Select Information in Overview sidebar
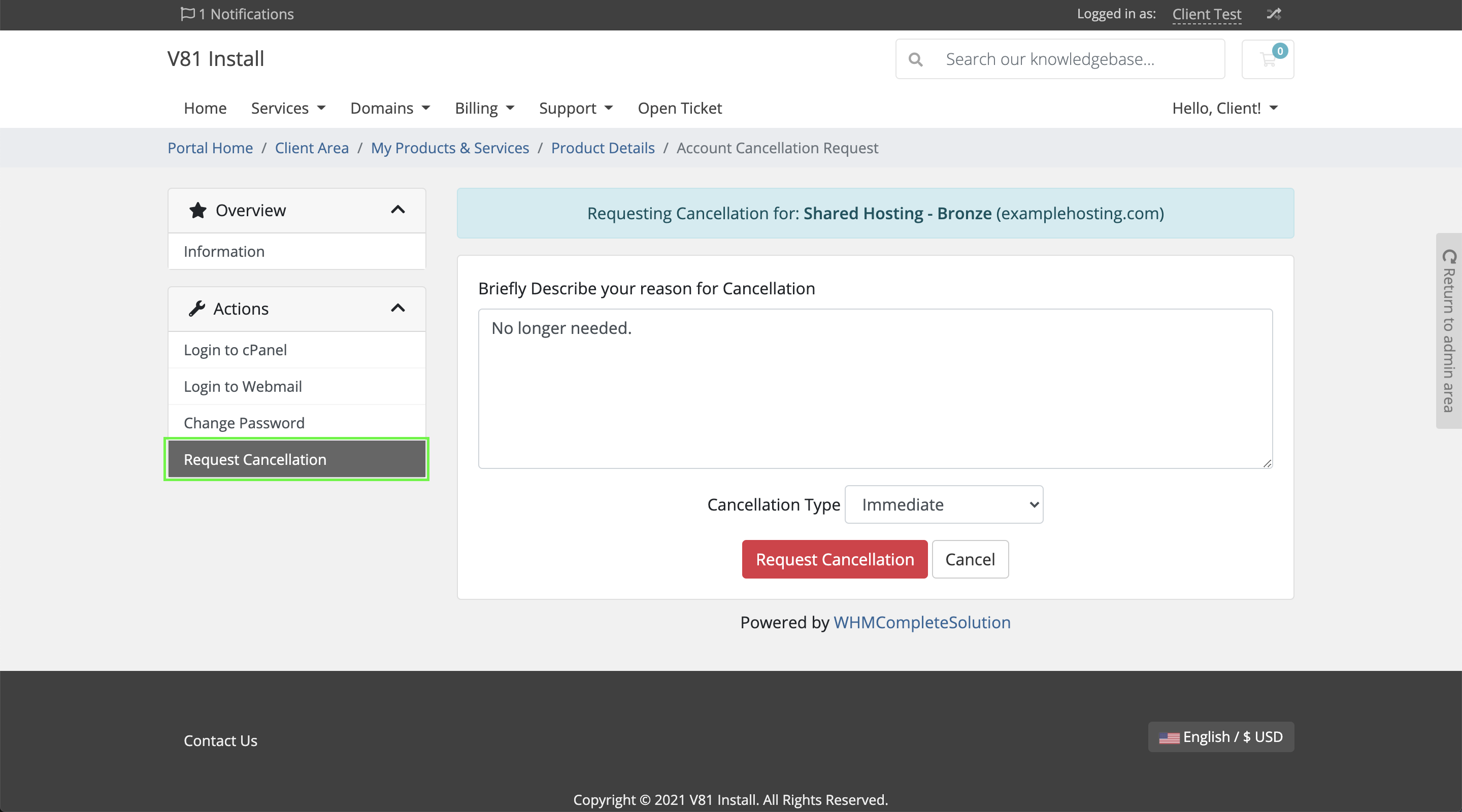The height and width of the screenshot is (812, 1462). click(x=297, y=251)
